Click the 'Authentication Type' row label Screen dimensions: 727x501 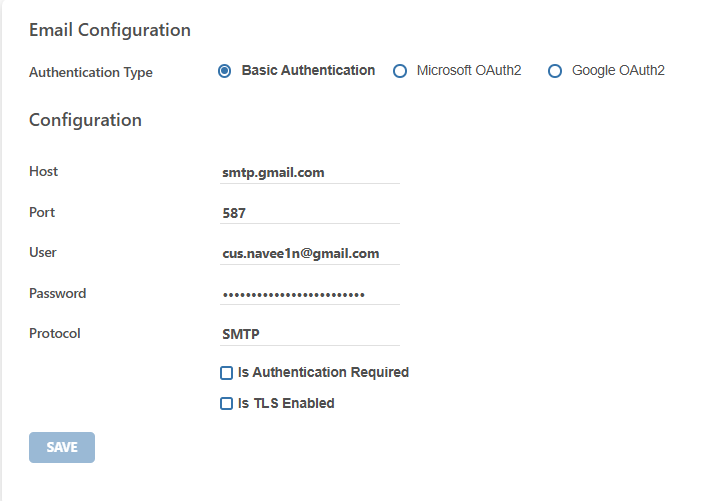point(91,73)
